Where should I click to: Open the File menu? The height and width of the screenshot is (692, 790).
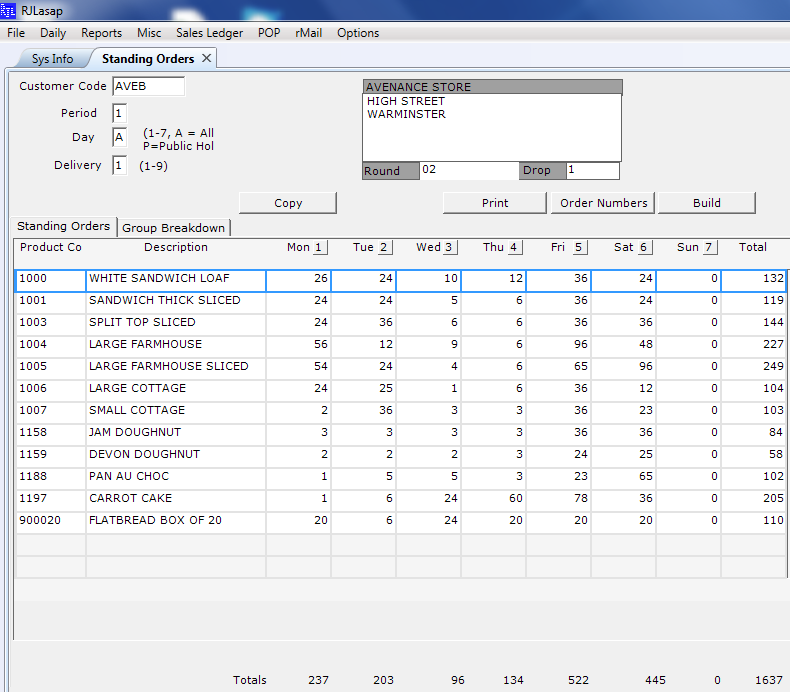coord(16,33)
